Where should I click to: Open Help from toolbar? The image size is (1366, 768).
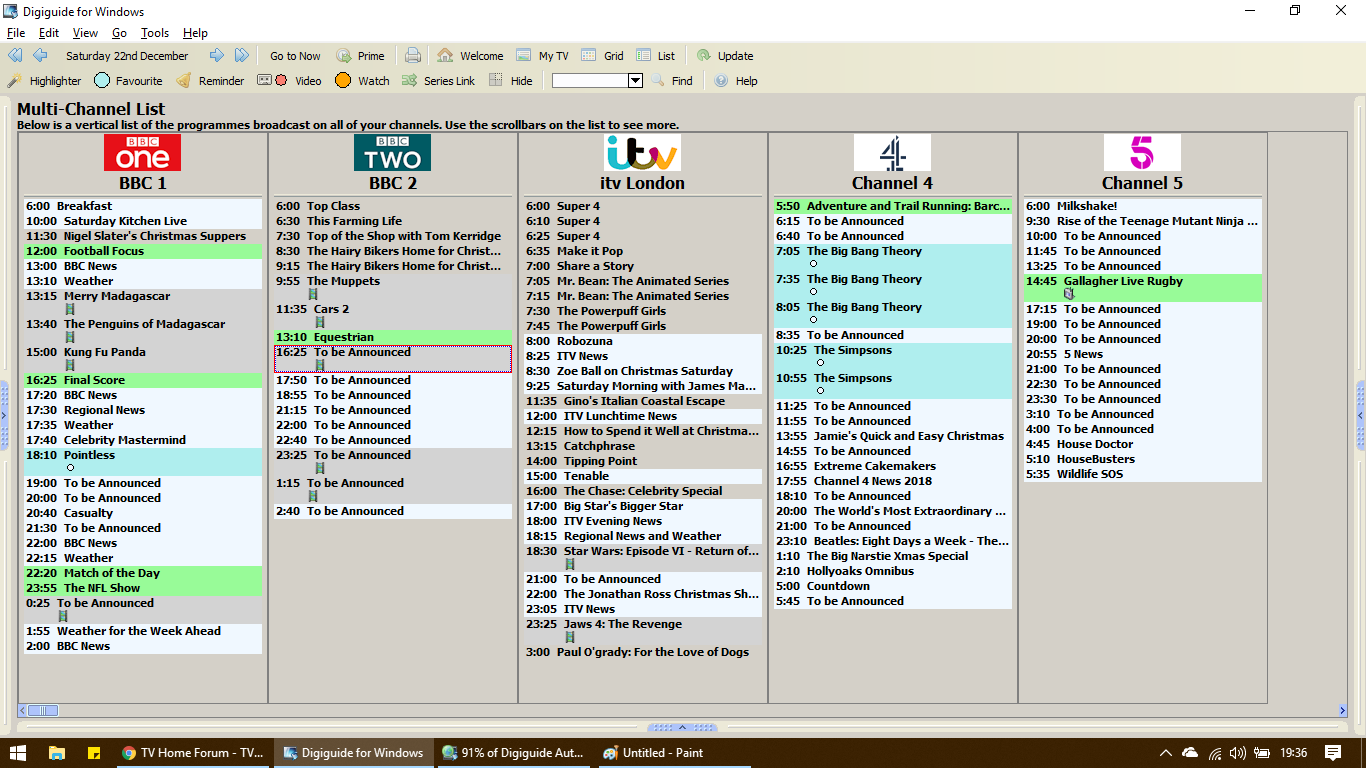click(735, 81)
